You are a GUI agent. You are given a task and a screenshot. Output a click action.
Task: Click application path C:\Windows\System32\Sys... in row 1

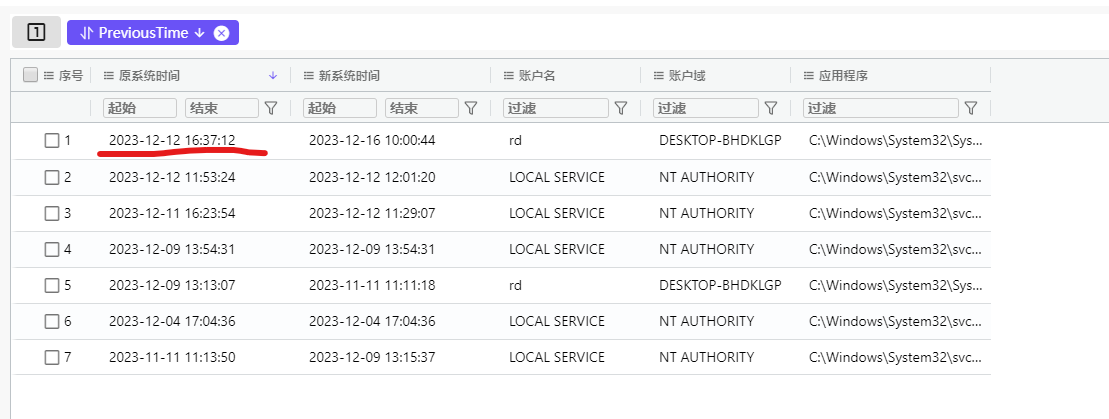[895, 141]
